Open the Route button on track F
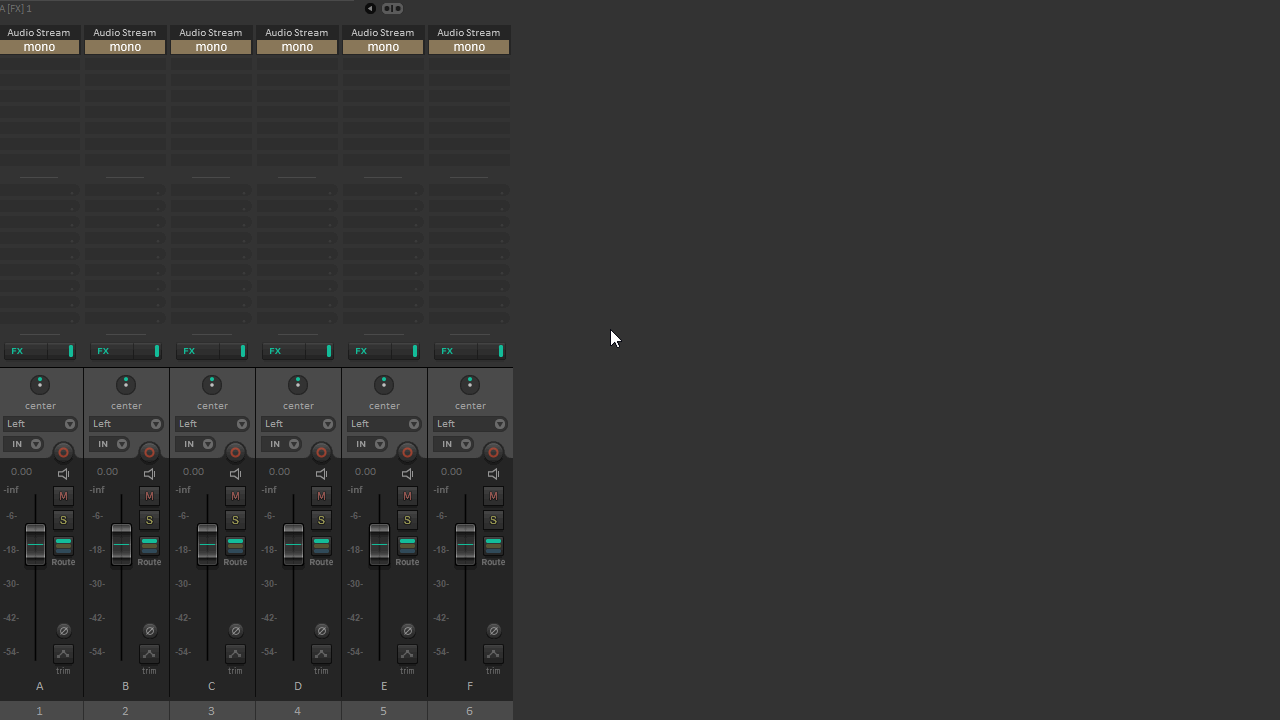1280x720 pixels. pos(493,545)
